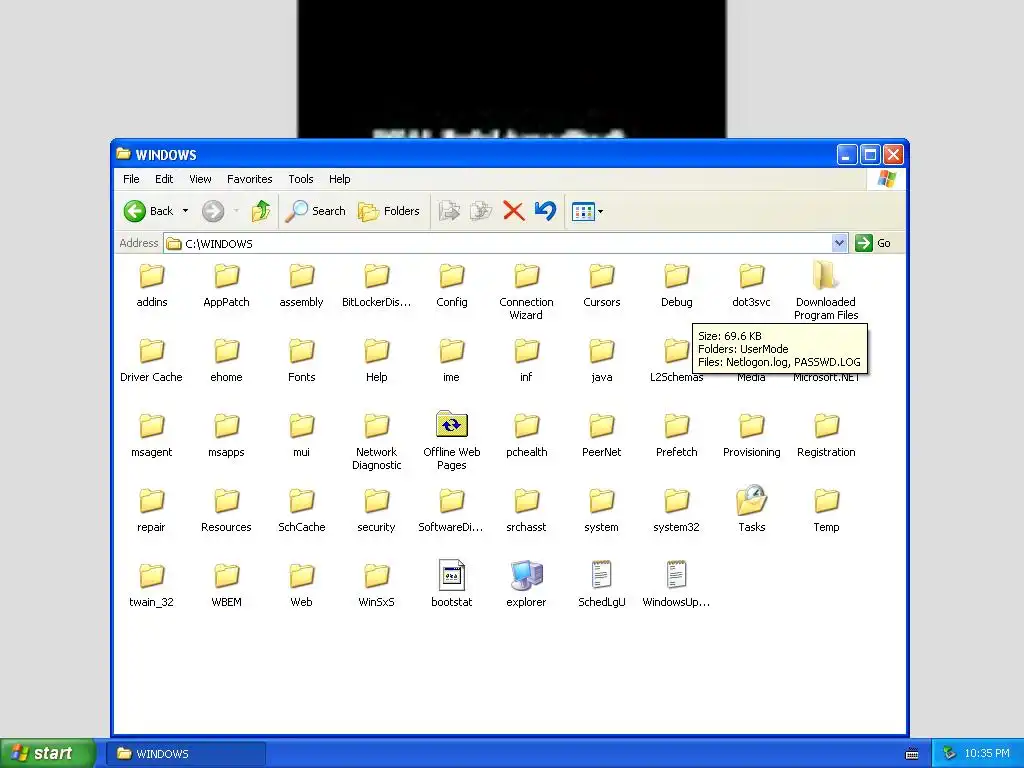Select the bootstat file

click(x=452, y=584)
